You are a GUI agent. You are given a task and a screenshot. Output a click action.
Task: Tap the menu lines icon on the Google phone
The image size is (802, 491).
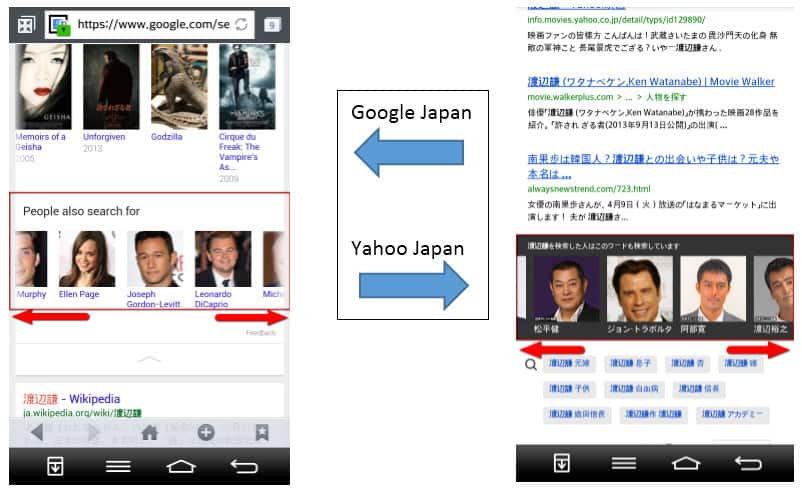pyautogui.click(x=118, y=466)
